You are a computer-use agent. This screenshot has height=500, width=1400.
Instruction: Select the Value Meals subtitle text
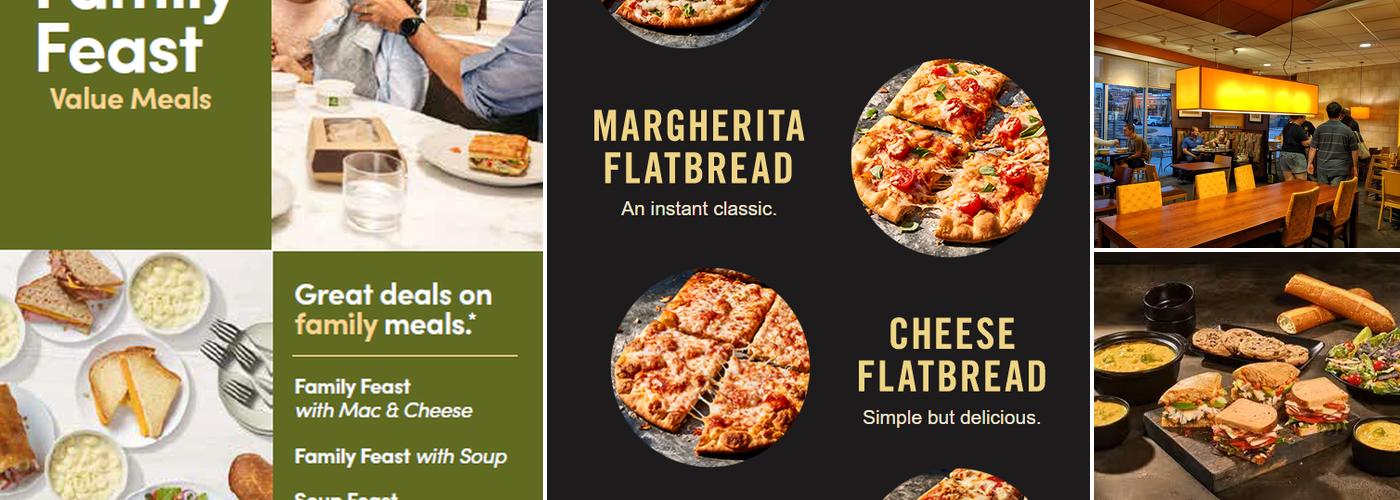130,99
